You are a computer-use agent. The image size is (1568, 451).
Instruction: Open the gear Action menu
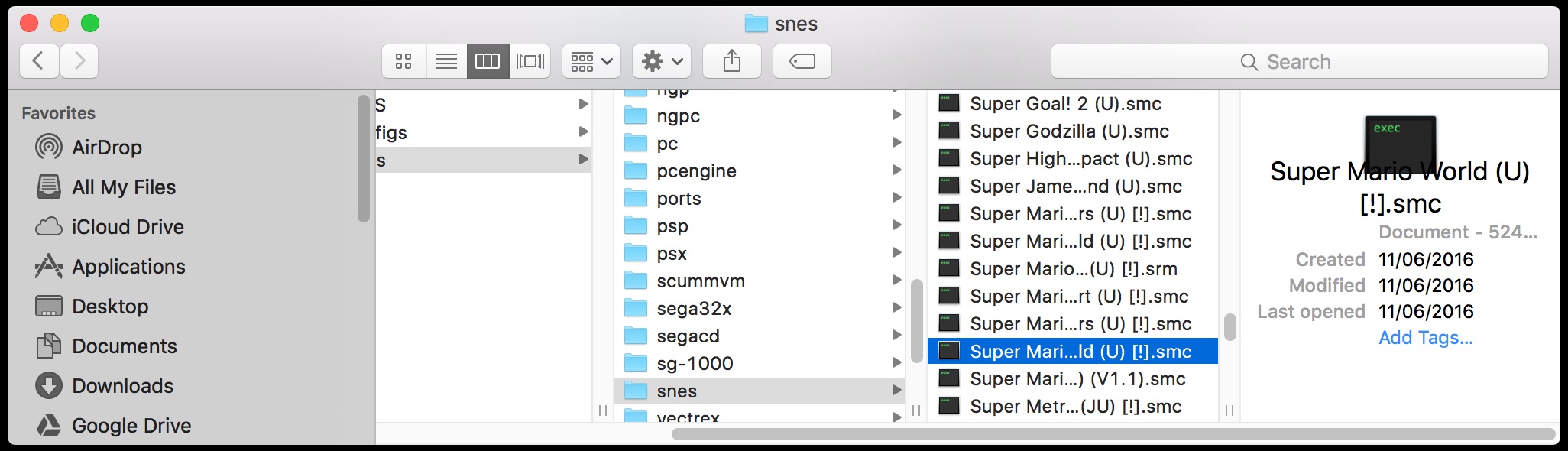tap(661, 61)
